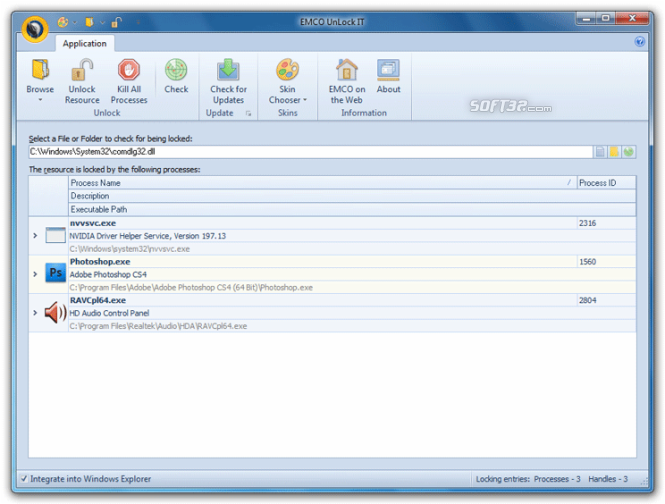
Task: Click the Photoshop process icon
Action: pyautogui.click(x=55, y=273)
